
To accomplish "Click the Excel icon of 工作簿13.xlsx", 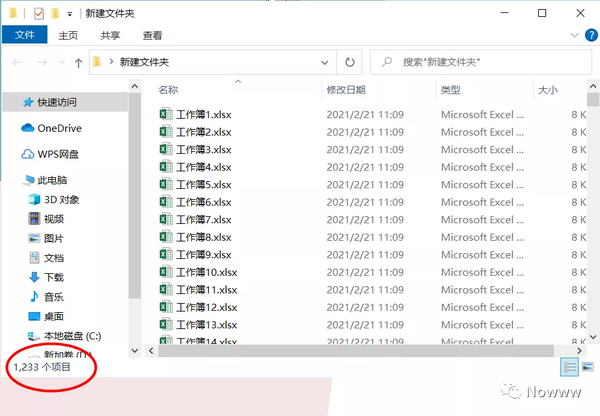I will tap(166, 325).
